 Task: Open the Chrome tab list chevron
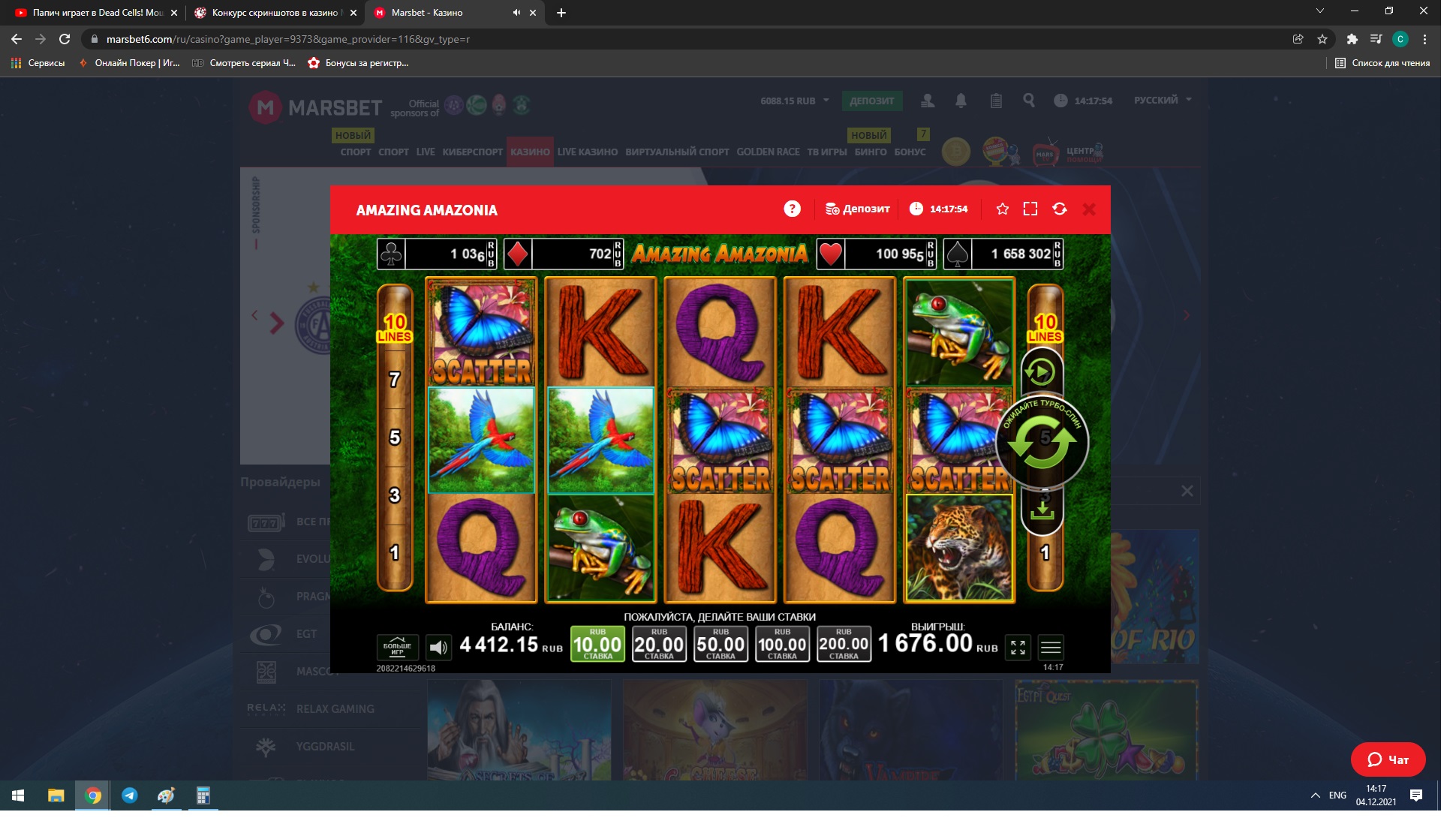[x=1319, y=11]
